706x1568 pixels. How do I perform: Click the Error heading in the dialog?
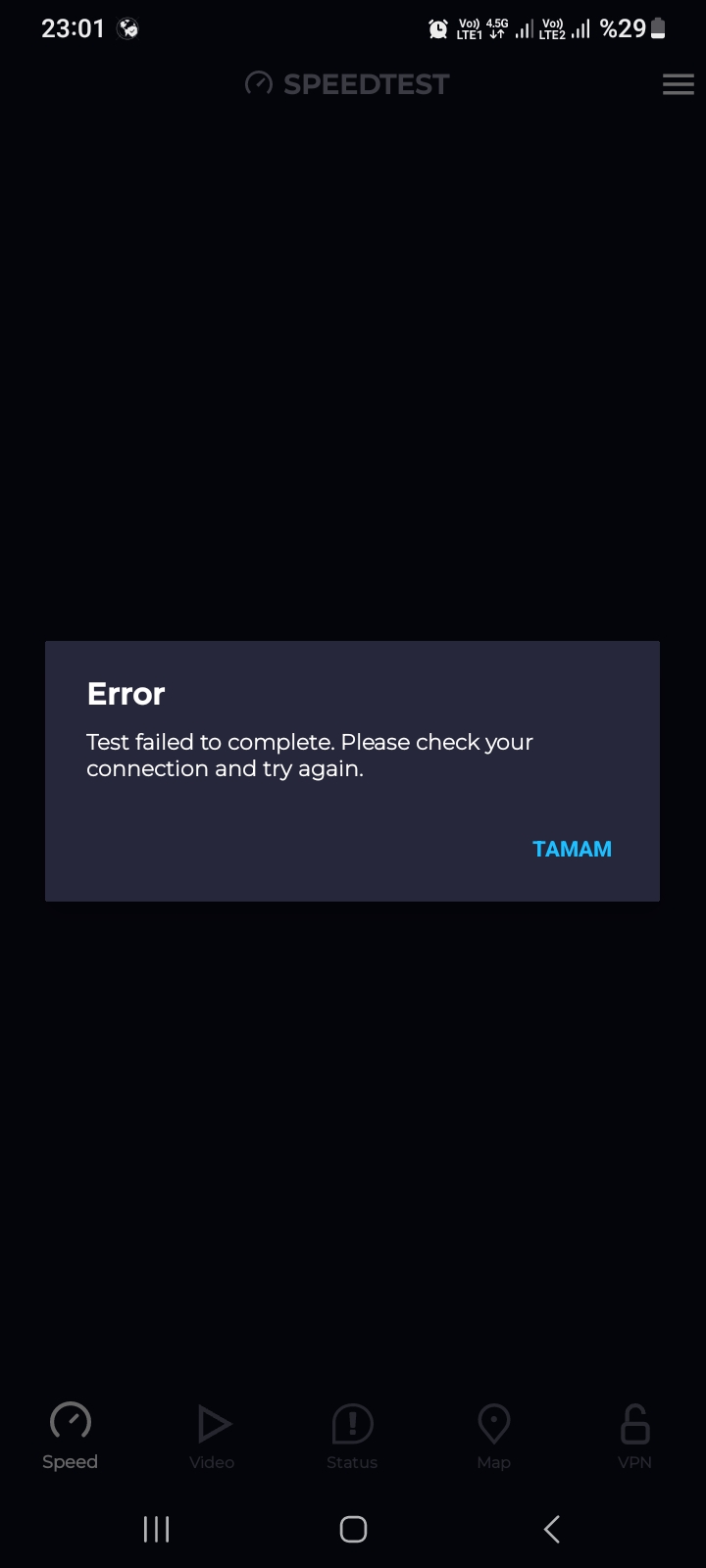[x=126, y=694]
